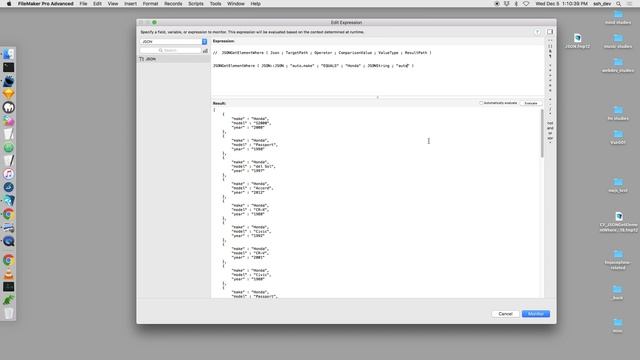Open Spotlight search in menu bar

619,4
